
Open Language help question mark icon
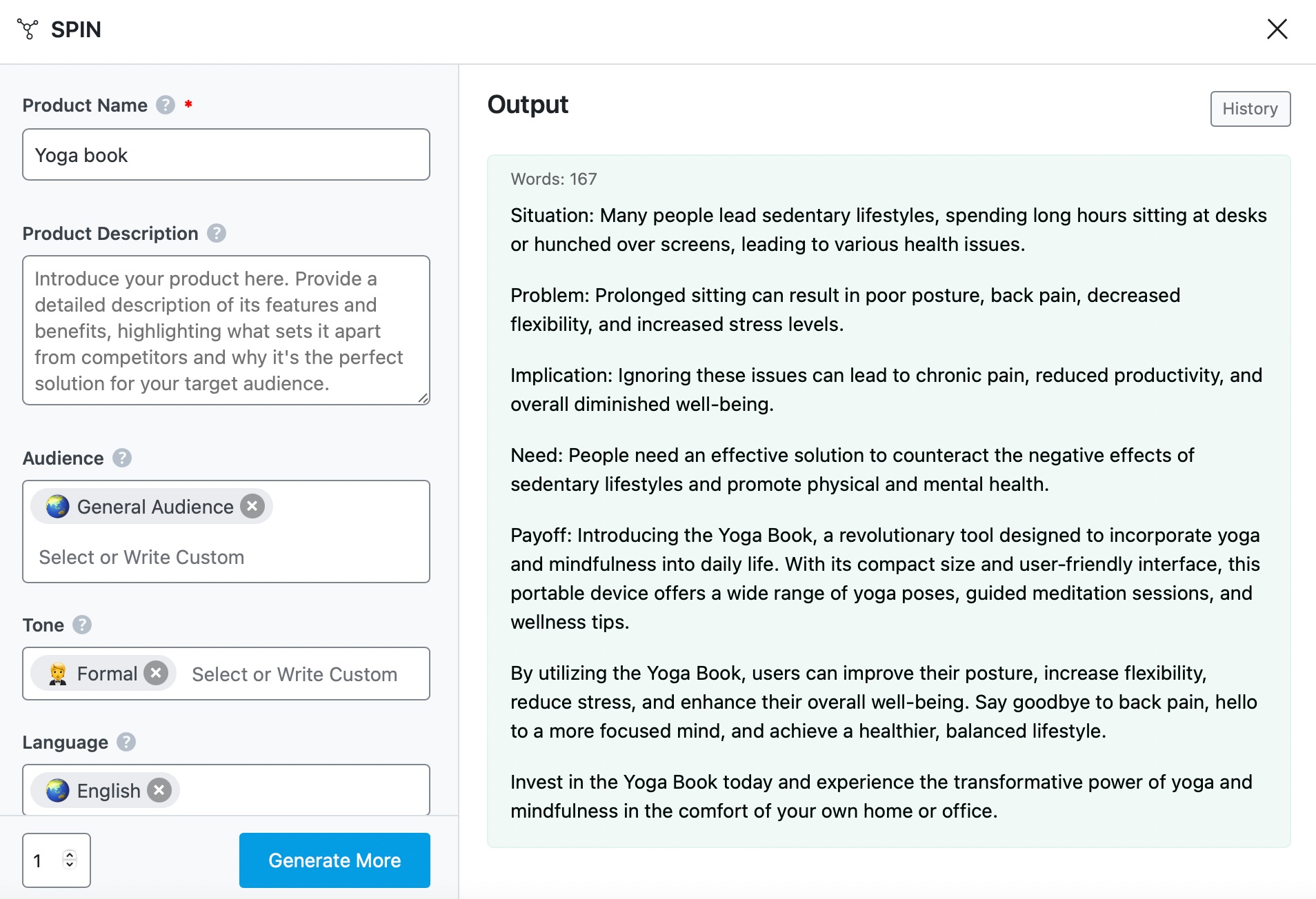126,742
